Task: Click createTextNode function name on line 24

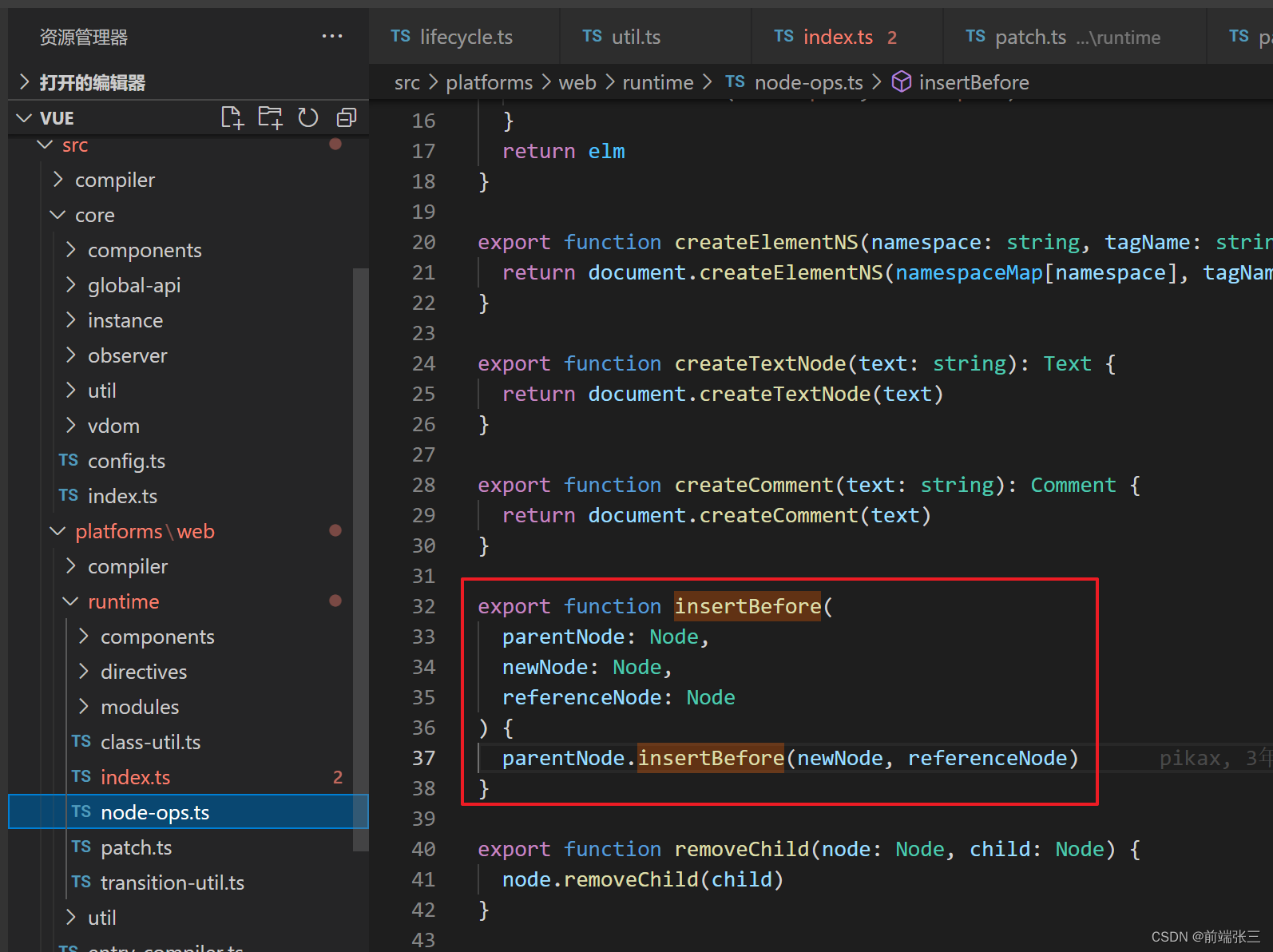Action: tap(759, 363)
